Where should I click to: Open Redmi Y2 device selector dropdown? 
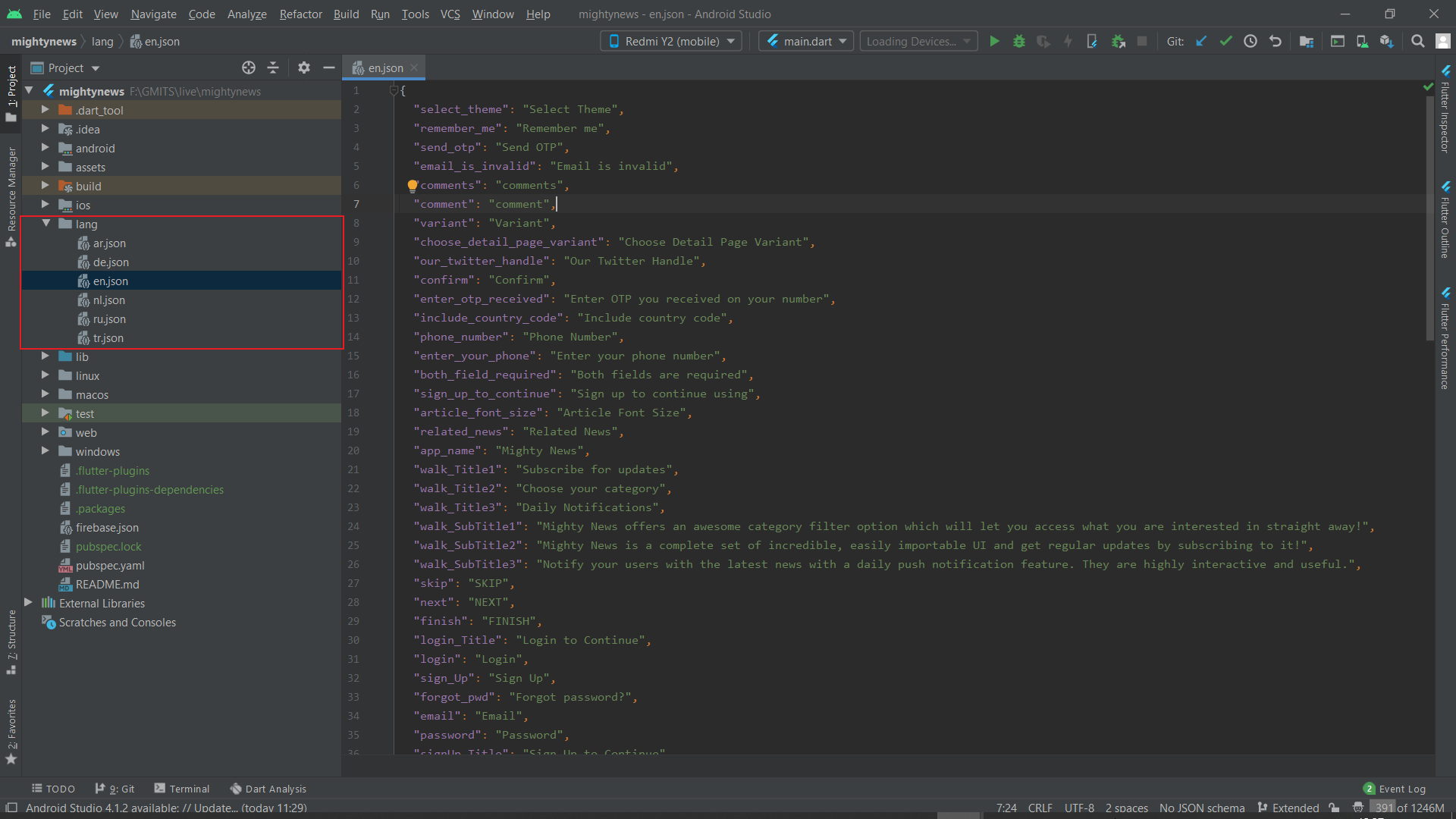672,42
